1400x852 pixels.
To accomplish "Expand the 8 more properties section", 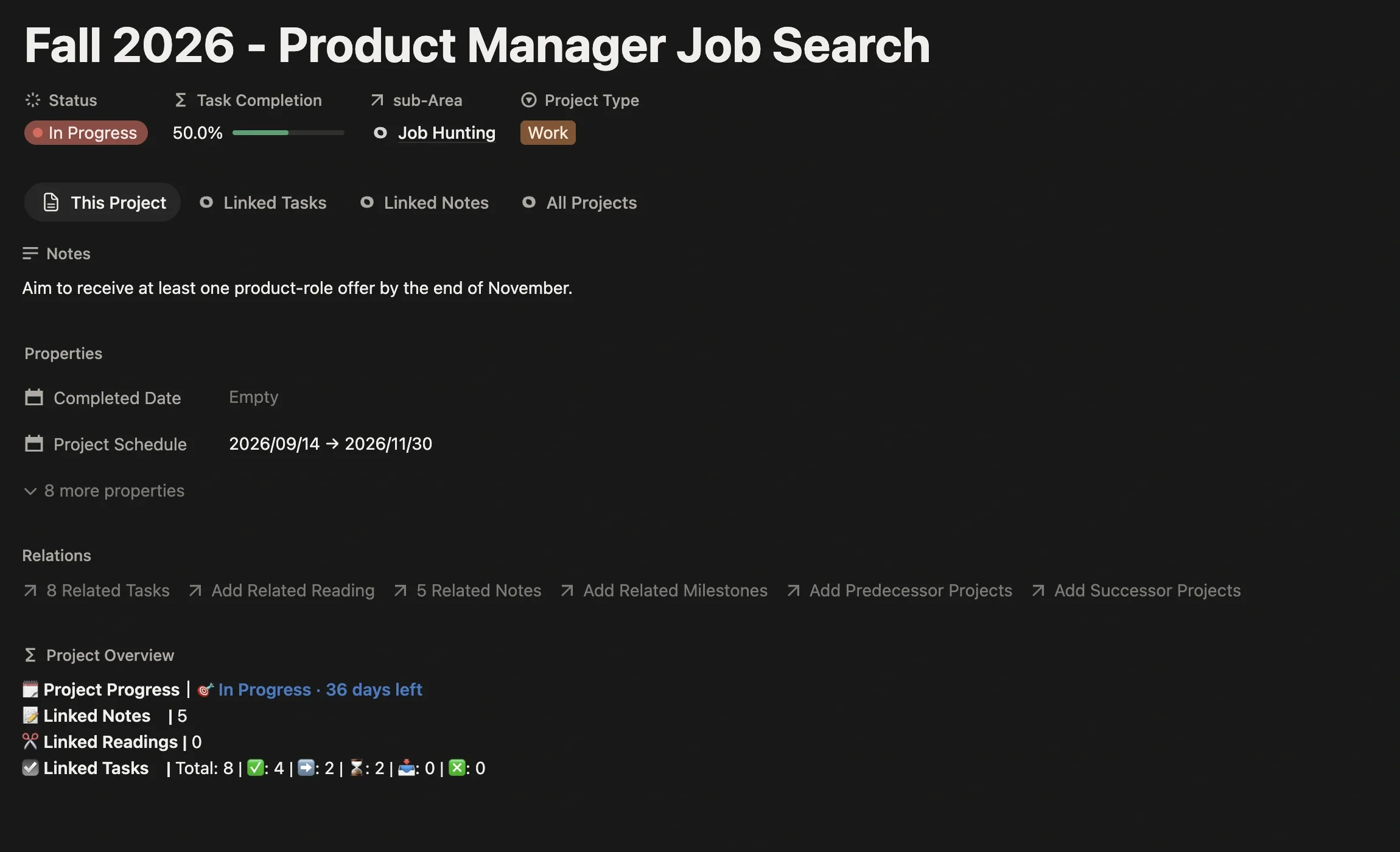I will pos(105,491).
